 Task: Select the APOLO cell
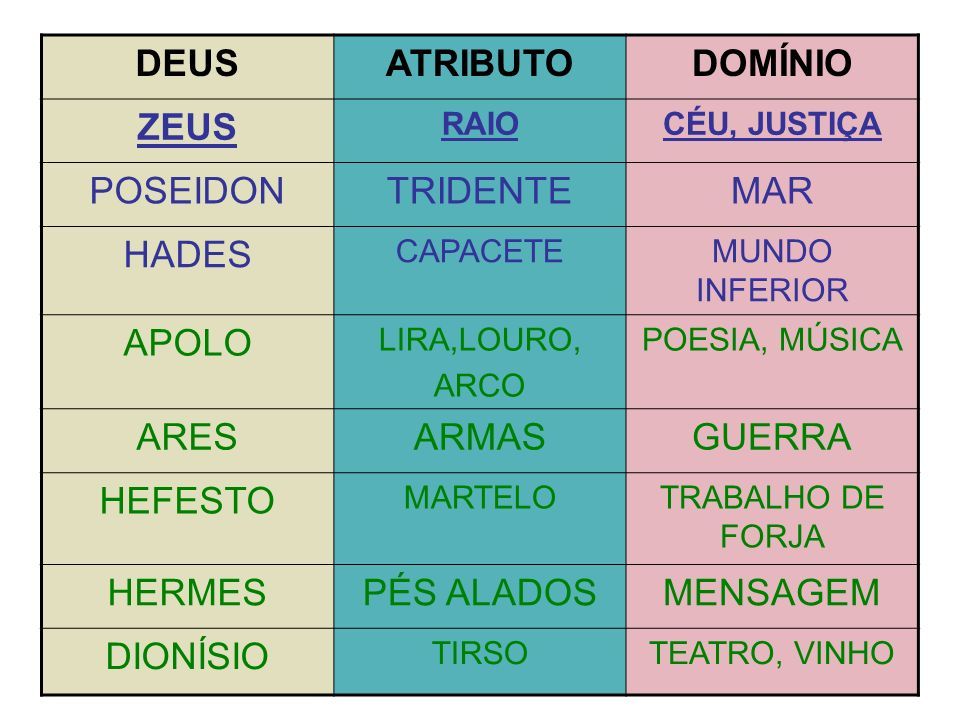(187, 361)
